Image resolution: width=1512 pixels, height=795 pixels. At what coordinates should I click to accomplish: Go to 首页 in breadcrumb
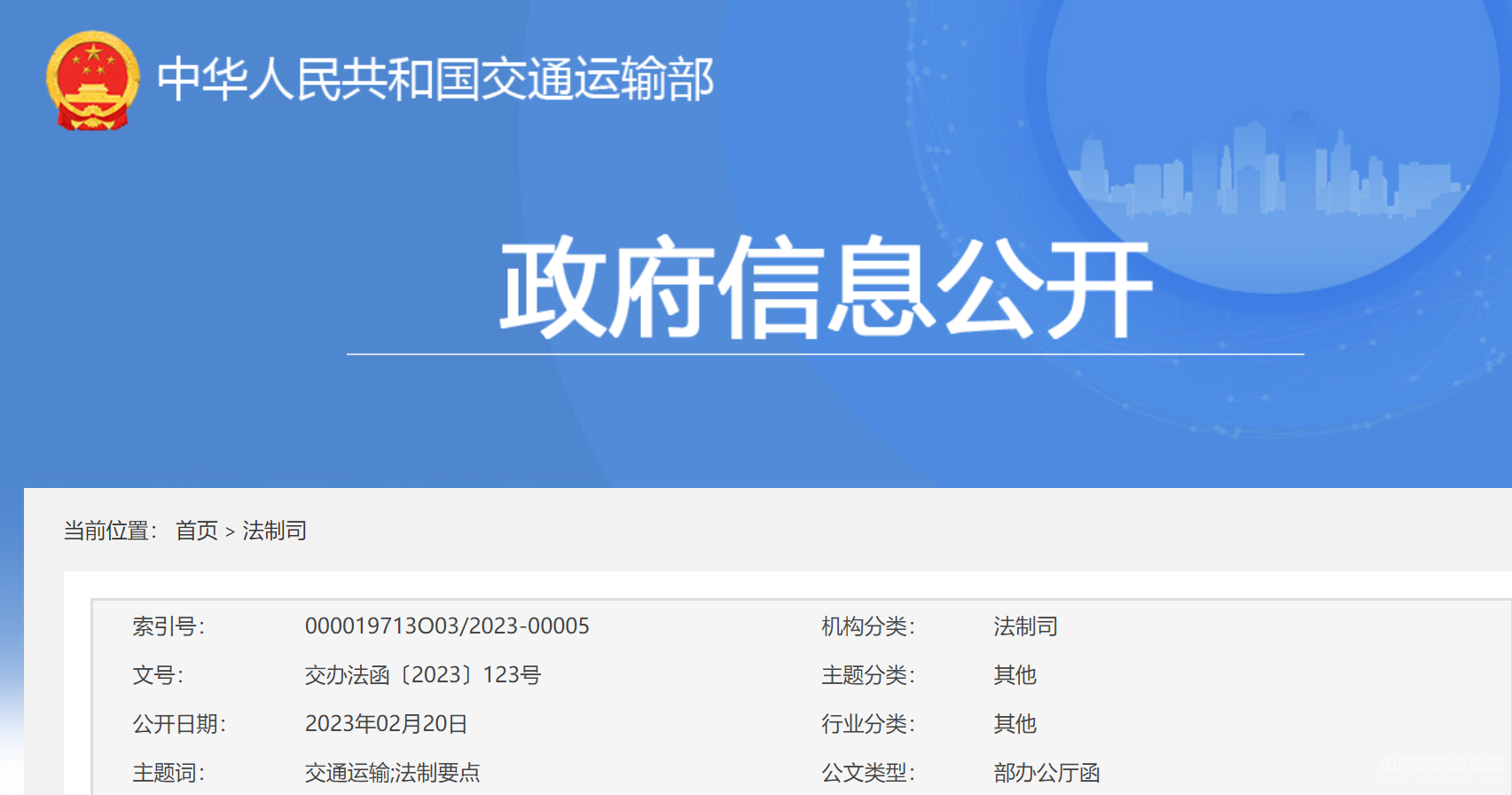[197, 531]
